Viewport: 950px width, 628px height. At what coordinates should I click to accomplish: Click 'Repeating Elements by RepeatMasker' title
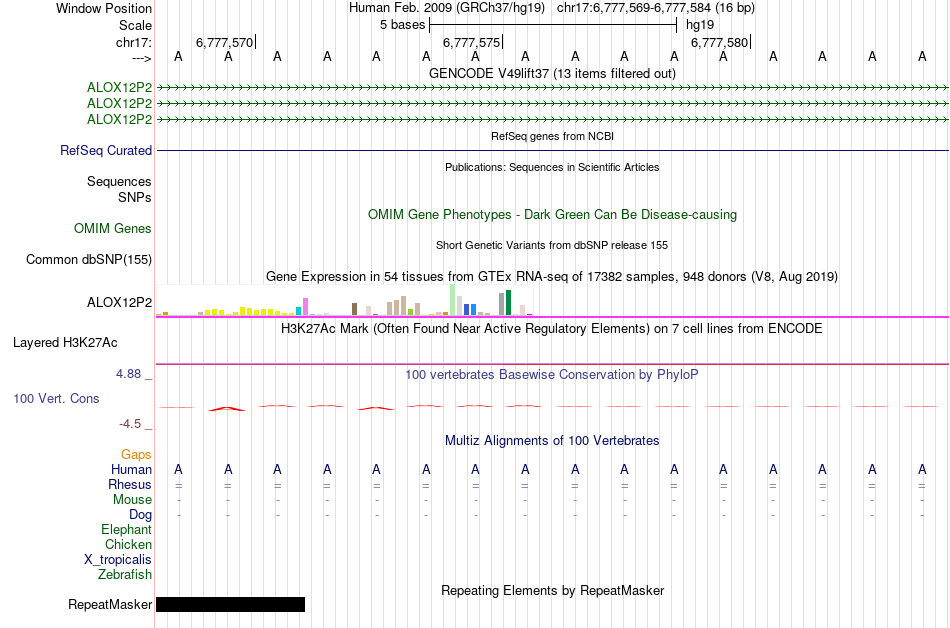pyautogui.click(x=552, y=590)
